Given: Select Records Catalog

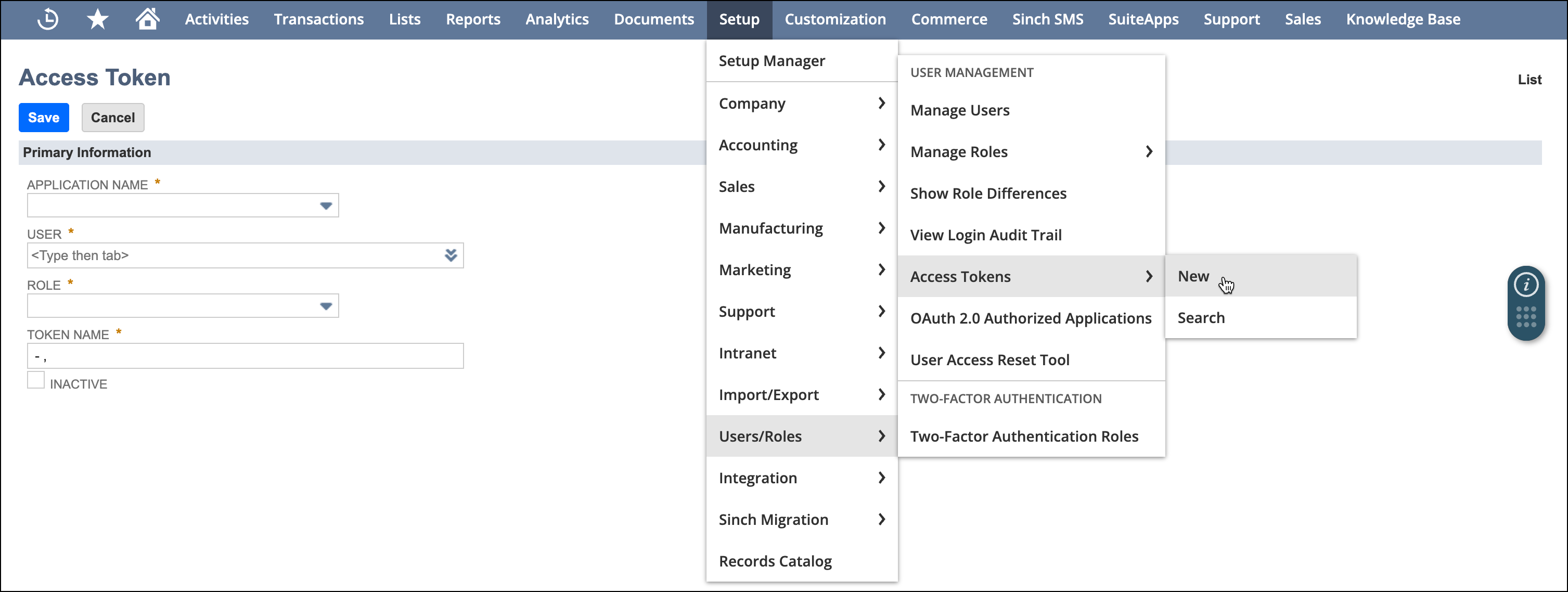Looking at the screenshot, I should pos(801,561).
